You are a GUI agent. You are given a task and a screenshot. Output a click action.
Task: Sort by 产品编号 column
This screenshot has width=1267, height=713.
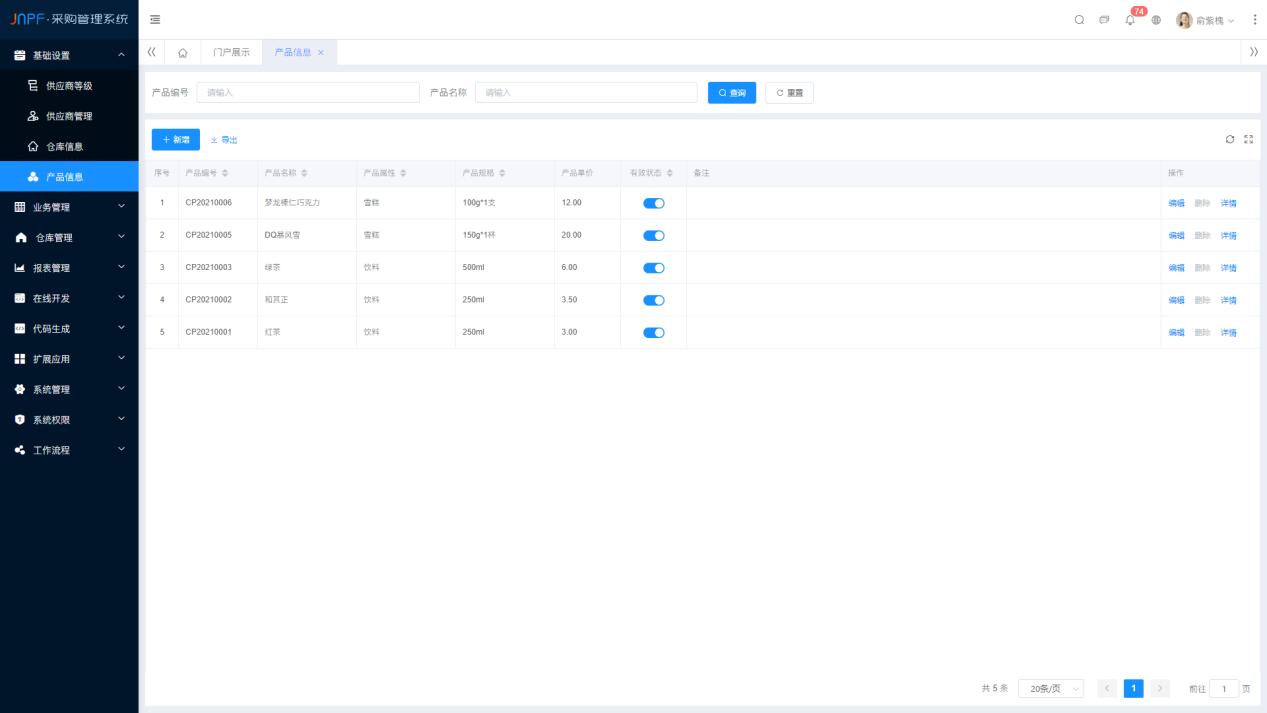point(225,174)
